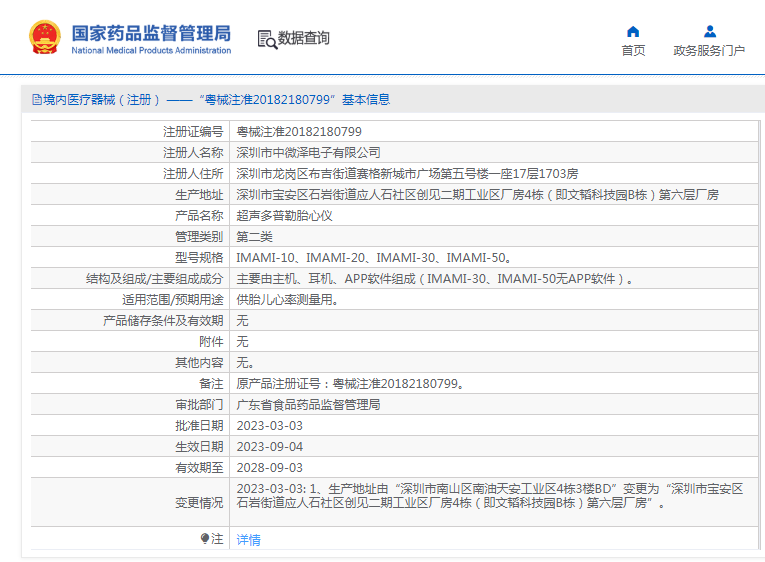Click the 生效日期 label
Image resolution: width=765 pixels, height=562 pixels.
199,447
